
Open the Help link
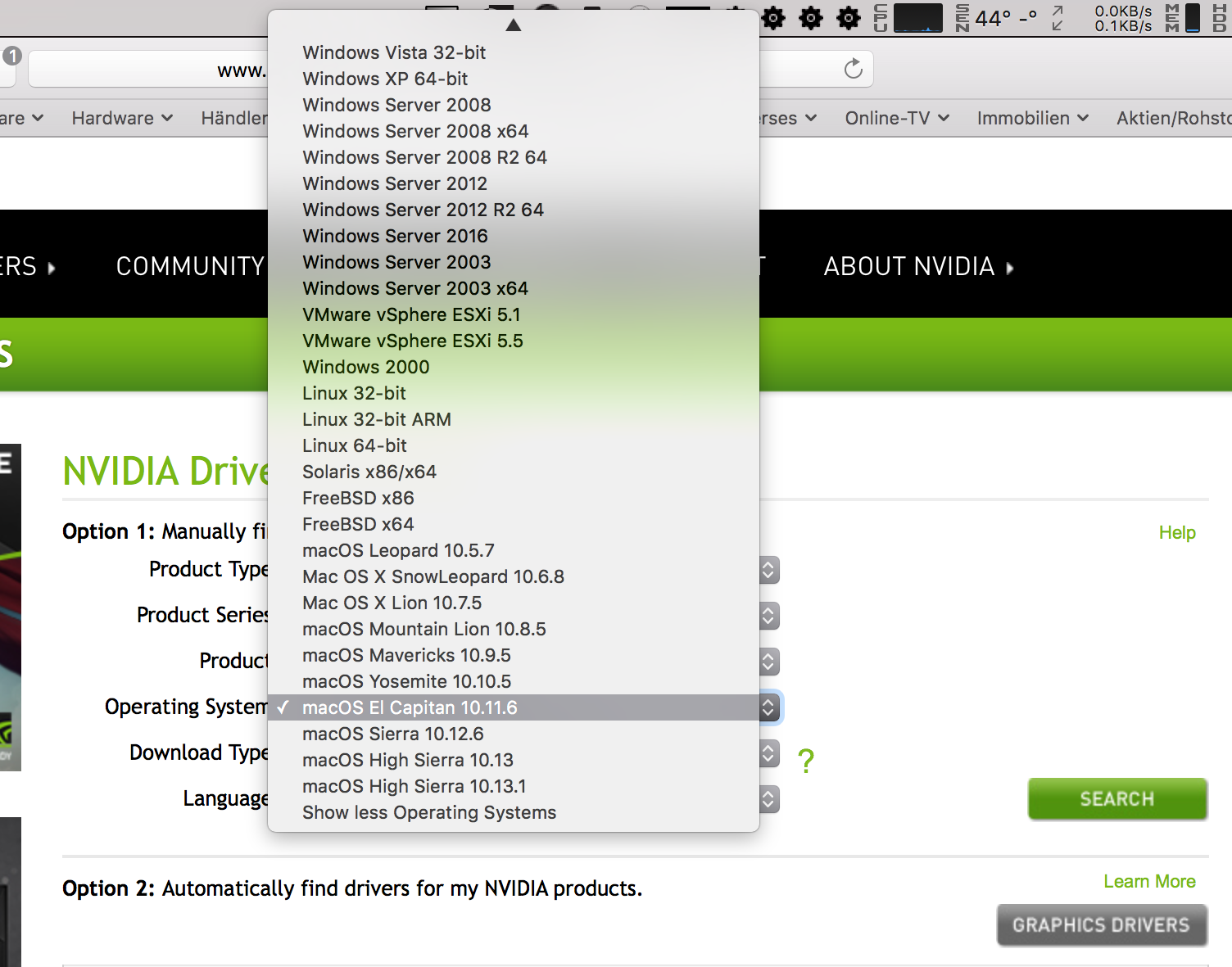pos(1177,532)
